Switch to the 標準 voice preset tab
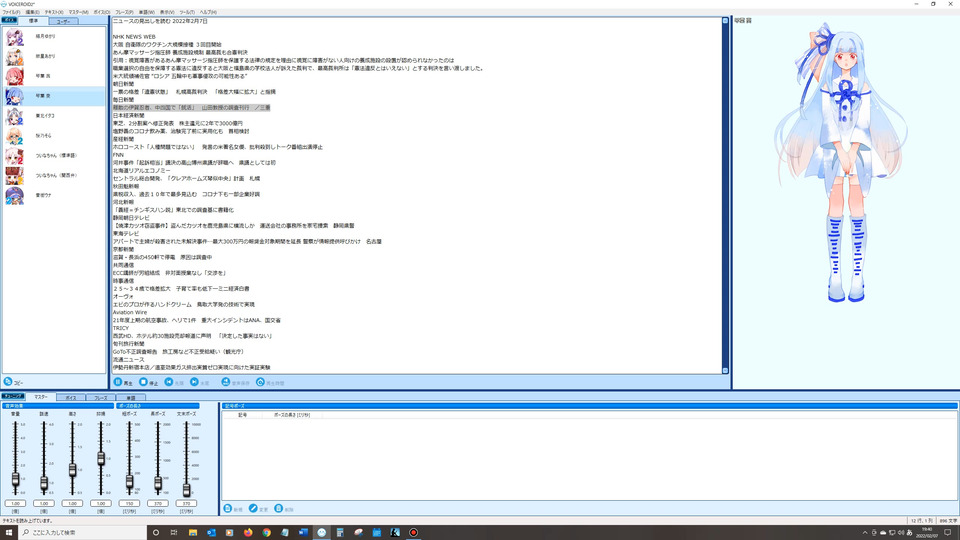The height and width of the screenshot is (540, 960). tap(33, 21)
